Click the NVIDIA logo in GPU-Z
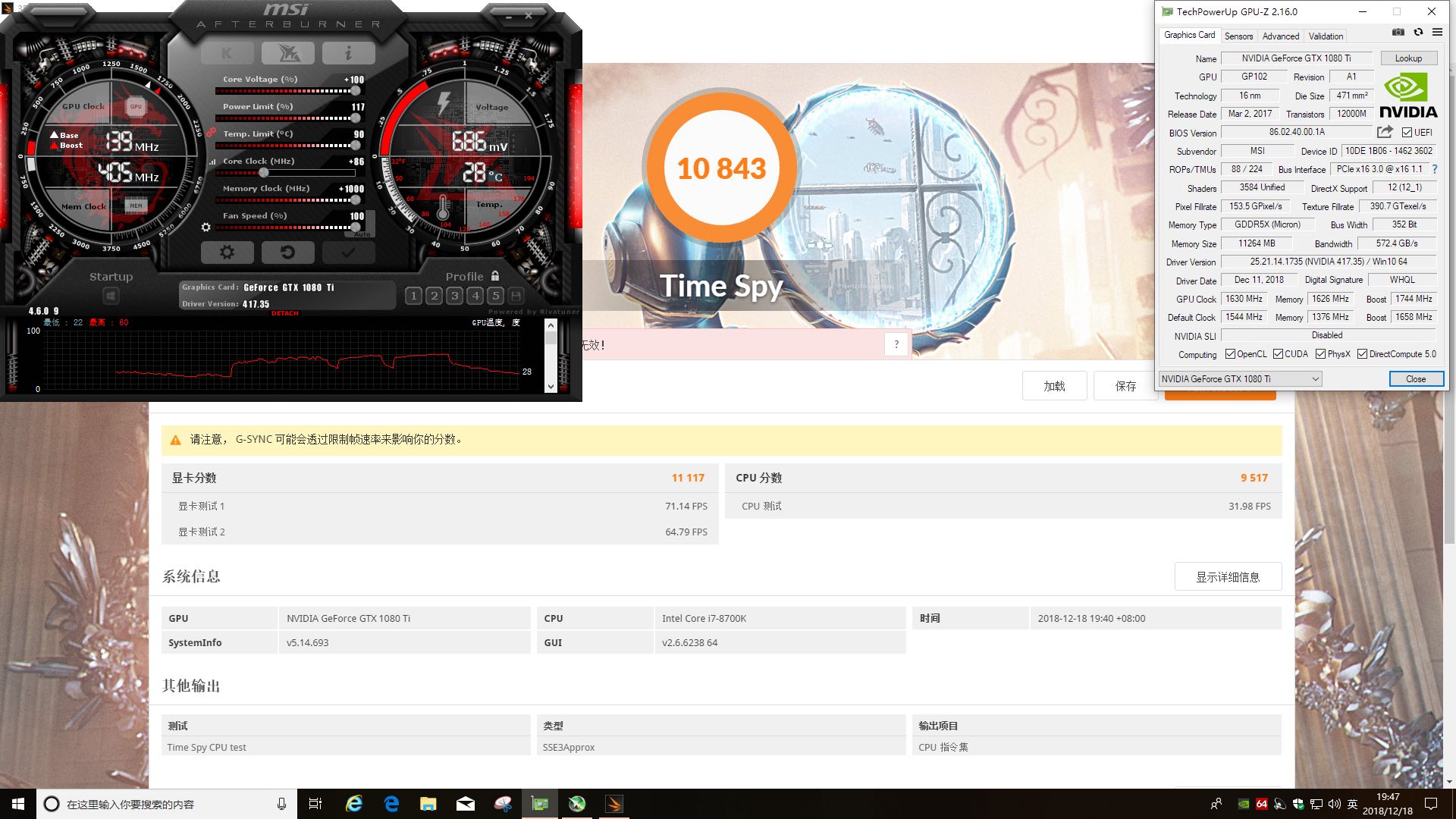This screenshot has height=819, width=1456. (1408, 96)
